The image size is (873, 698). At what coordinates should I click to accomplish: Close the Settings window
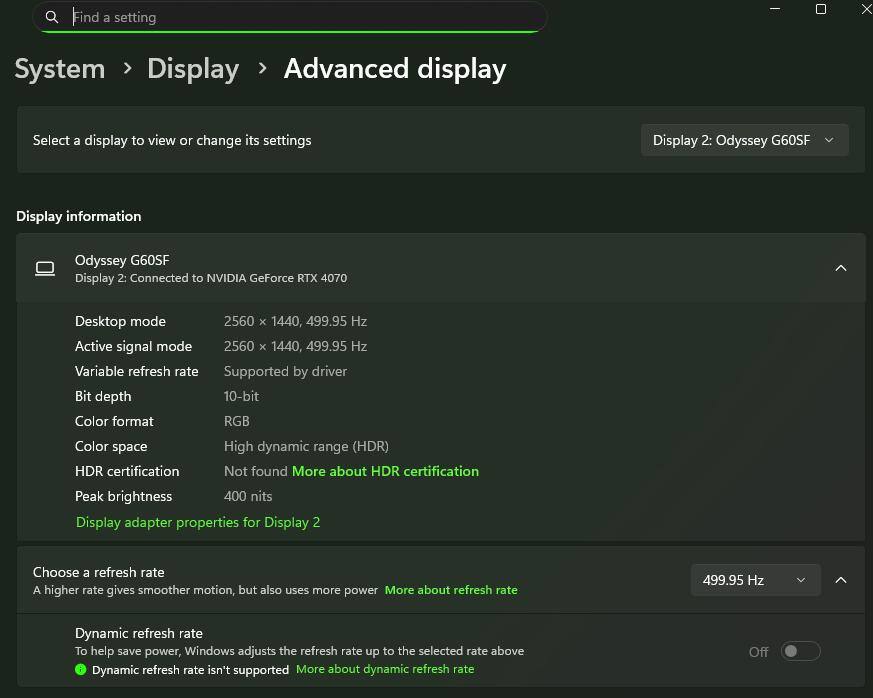(x=865, y=9)
